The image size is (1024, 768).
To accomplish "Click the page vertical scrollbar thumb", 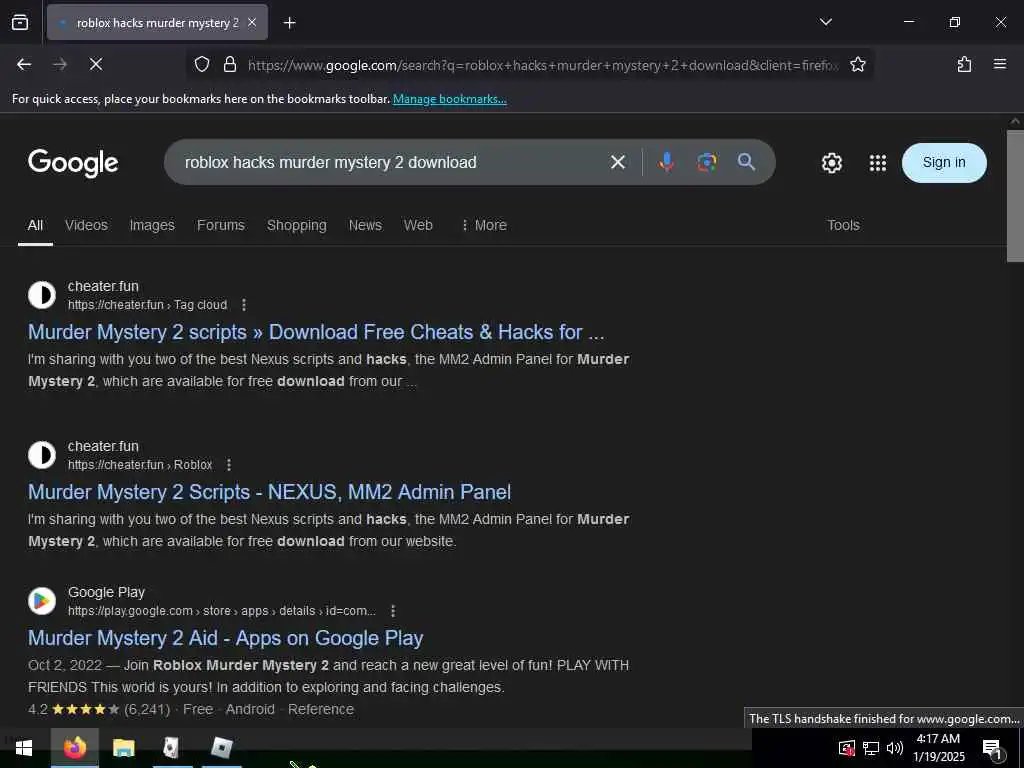I will (1015, 196).
